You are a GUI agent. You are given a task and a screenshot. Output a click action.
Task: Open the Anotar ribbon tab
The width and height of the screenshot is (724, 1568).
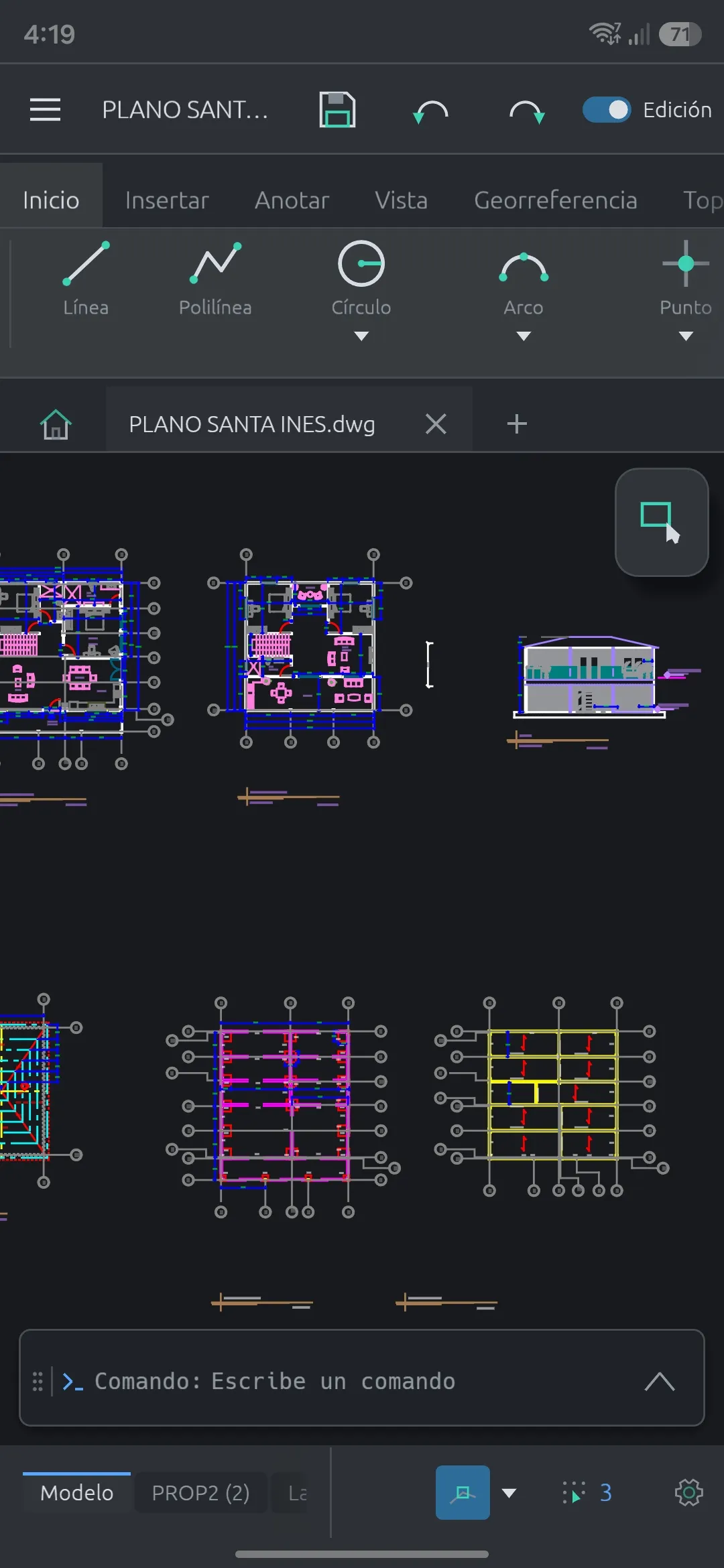click(x=292, y=200)
